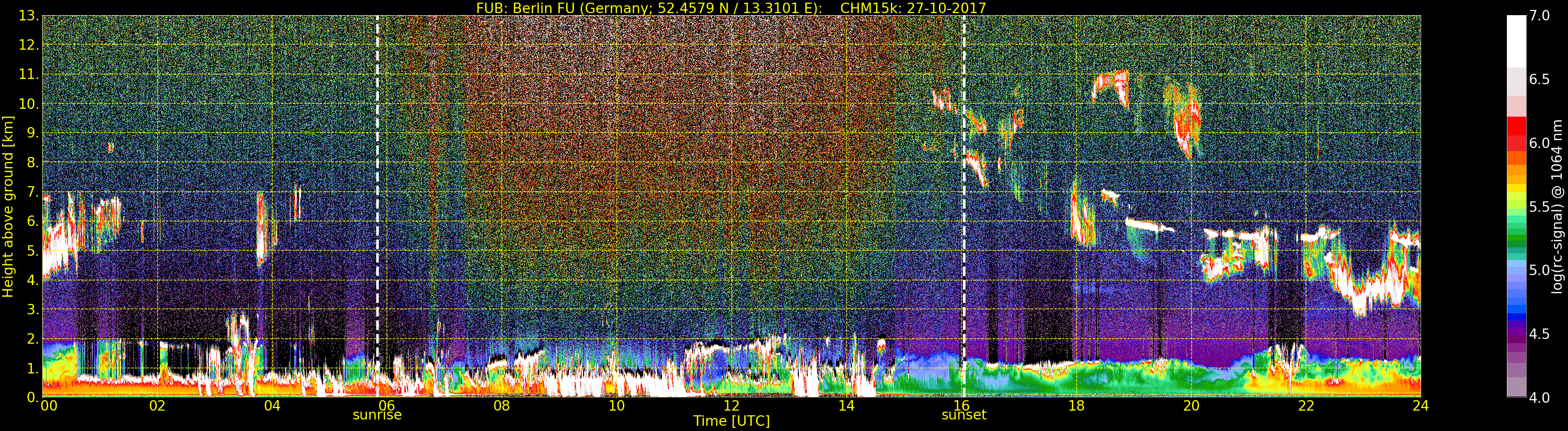This screenshot has width=1568, height=431.
Task: Select the colorbar tick label '5.5'
Action: [x=1539, y=207]
